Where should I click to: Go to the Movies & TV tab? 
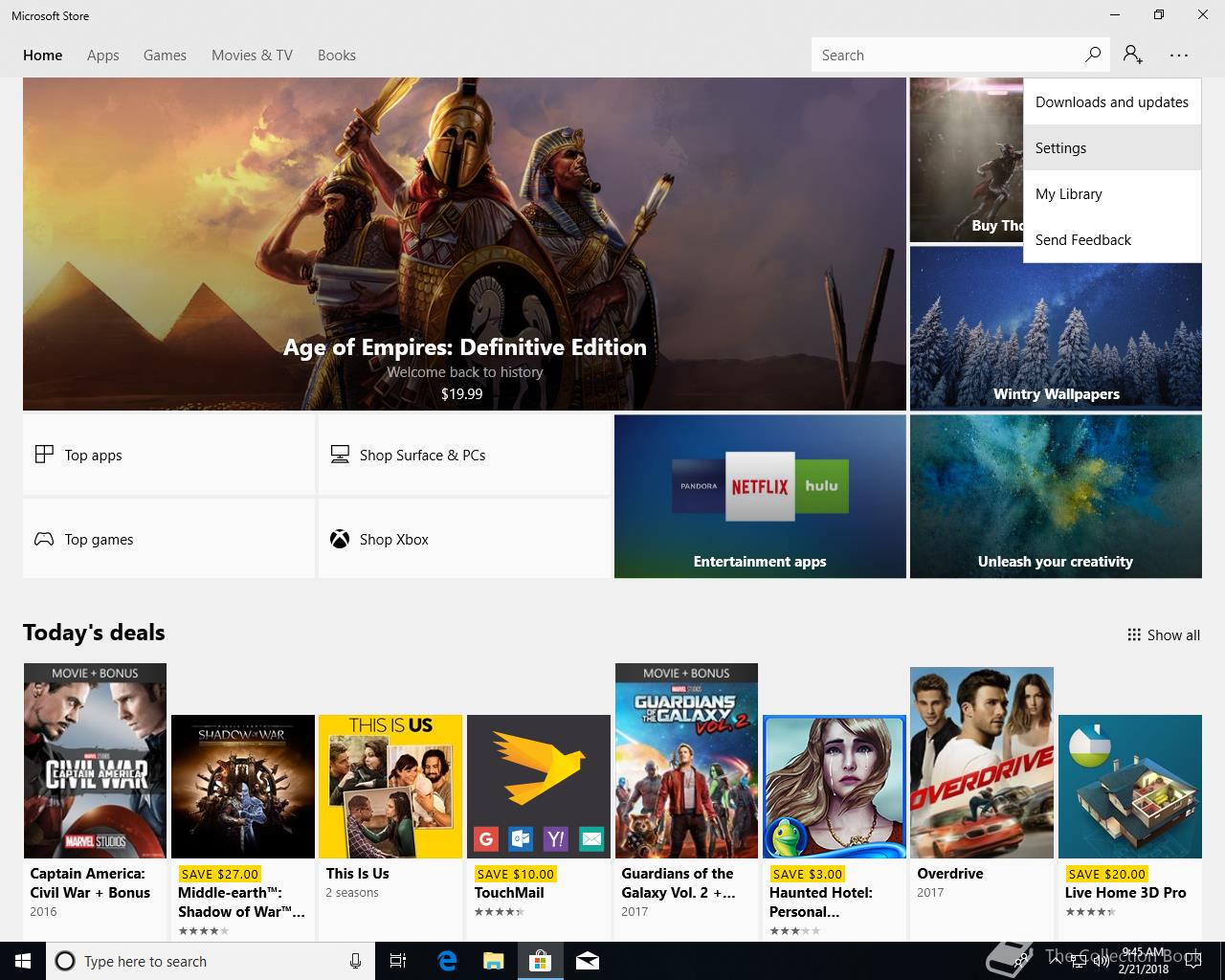click(252, 56)
